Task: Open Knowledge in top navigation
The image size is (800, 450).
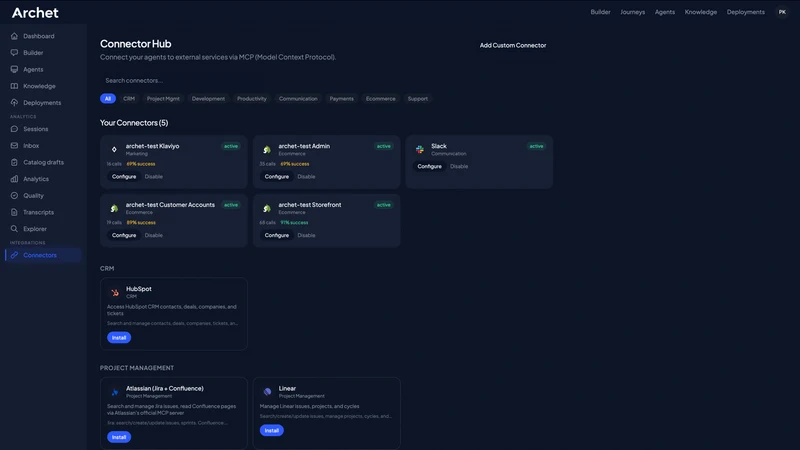Action: pyautogui.click(x=701, y=12)
